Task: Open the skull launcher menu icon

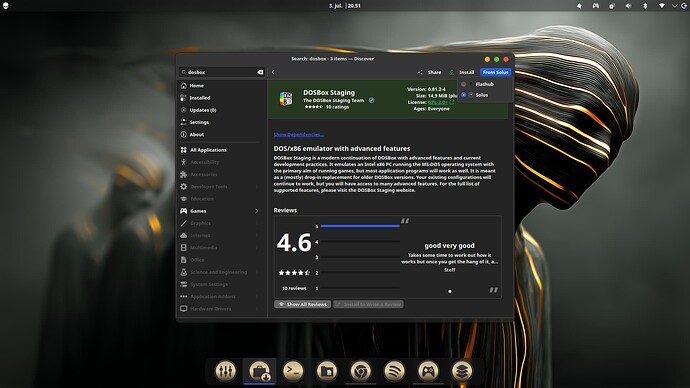Action: (6, 6)
